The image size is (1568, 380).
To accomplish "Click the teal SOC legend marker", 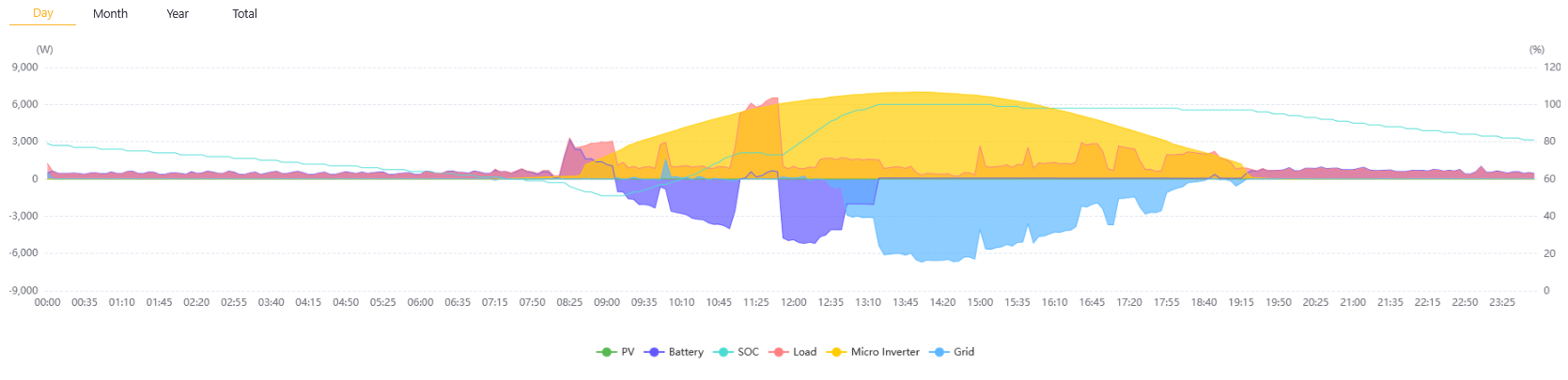I will pos(722,352).
